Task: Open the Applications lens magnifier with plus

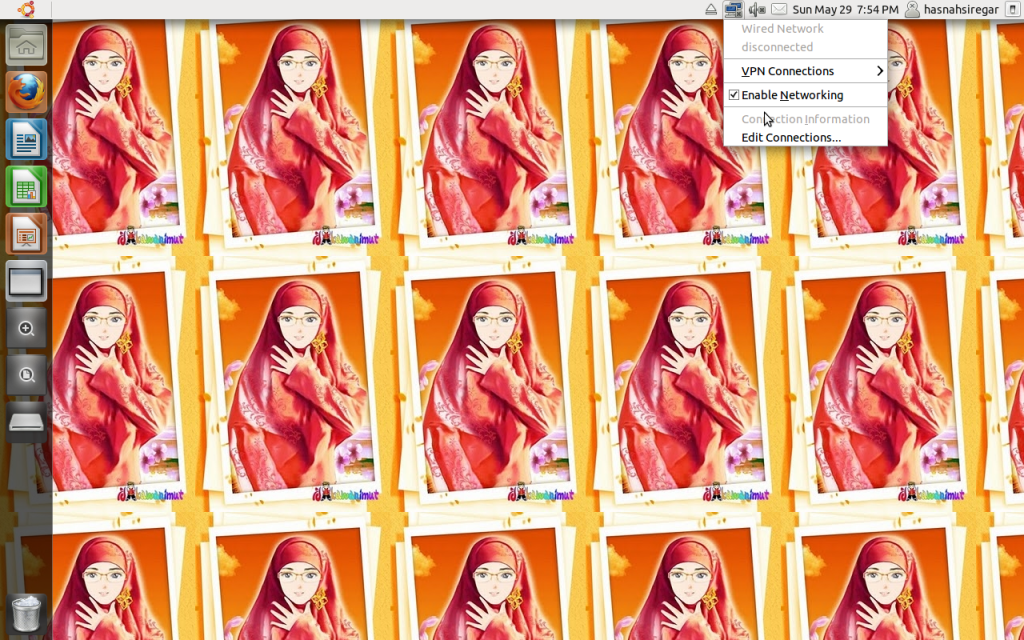Action: [26, 328]
